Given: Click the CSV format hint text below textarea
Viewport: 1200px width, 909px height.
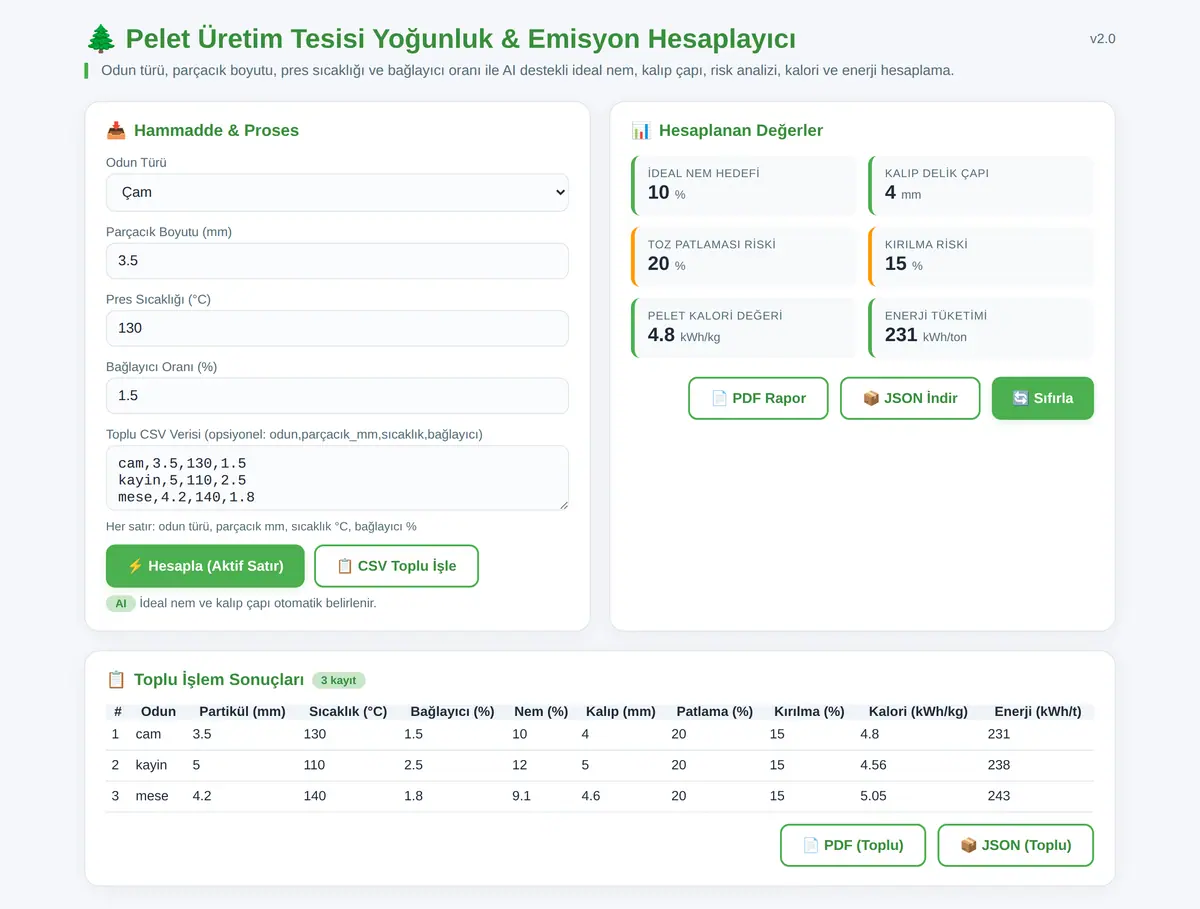Looking at the screenshot, I should pos(261,527).
